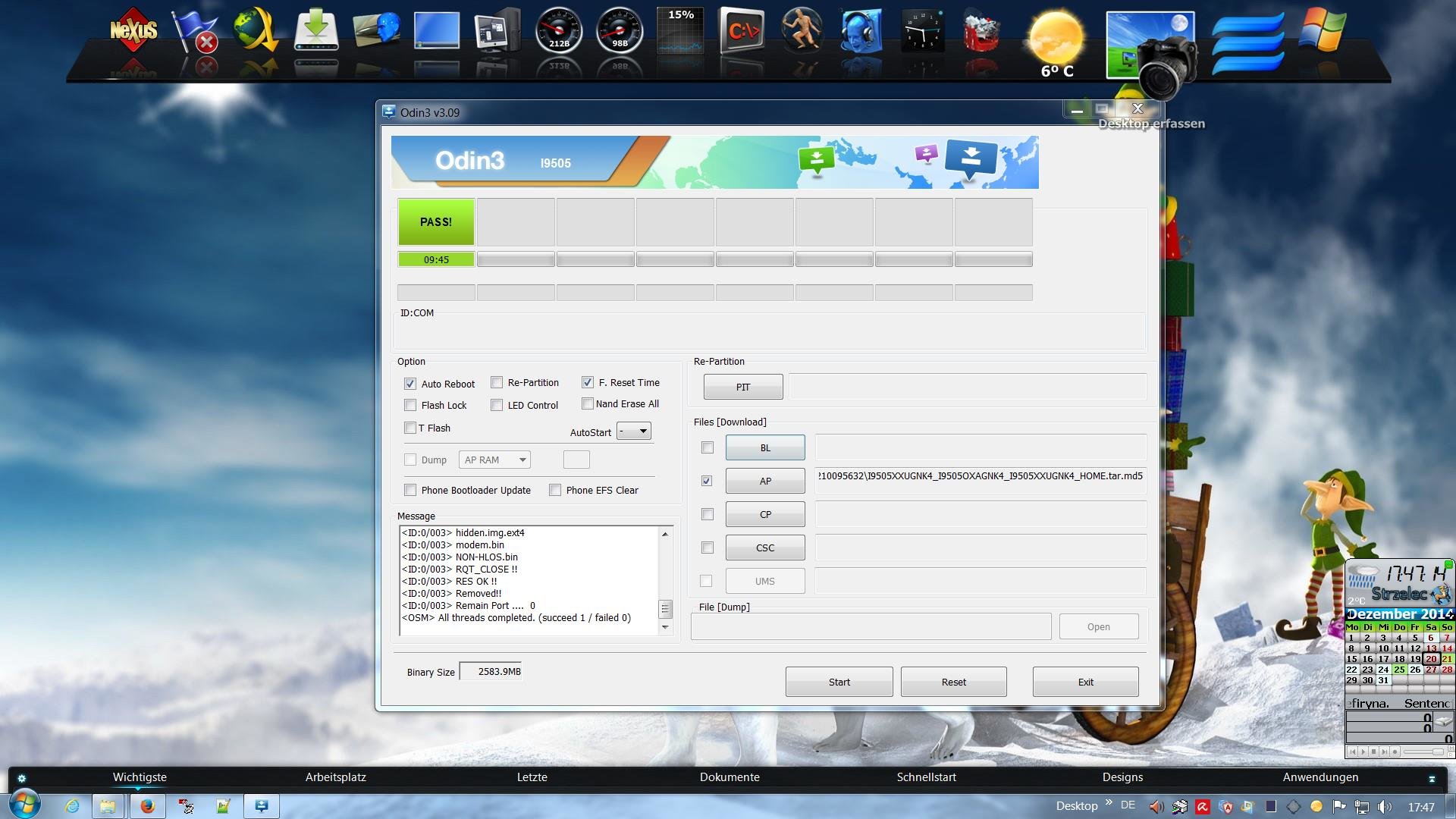The height and width of the screenshot is (819, 1456).
Task: Open the red recycle bin dock icon
Action: pos(981,30)
